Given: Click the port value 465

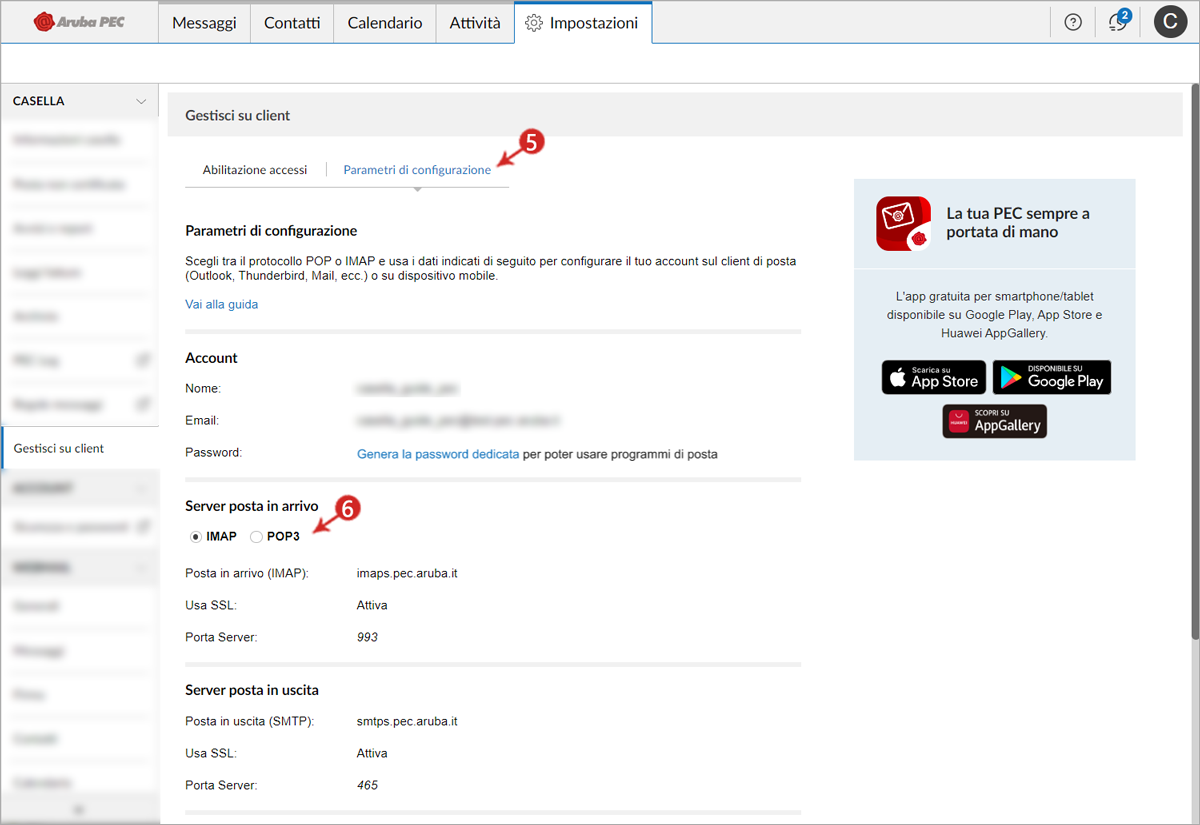Looking at the screenshot, I should pos(367,785).
